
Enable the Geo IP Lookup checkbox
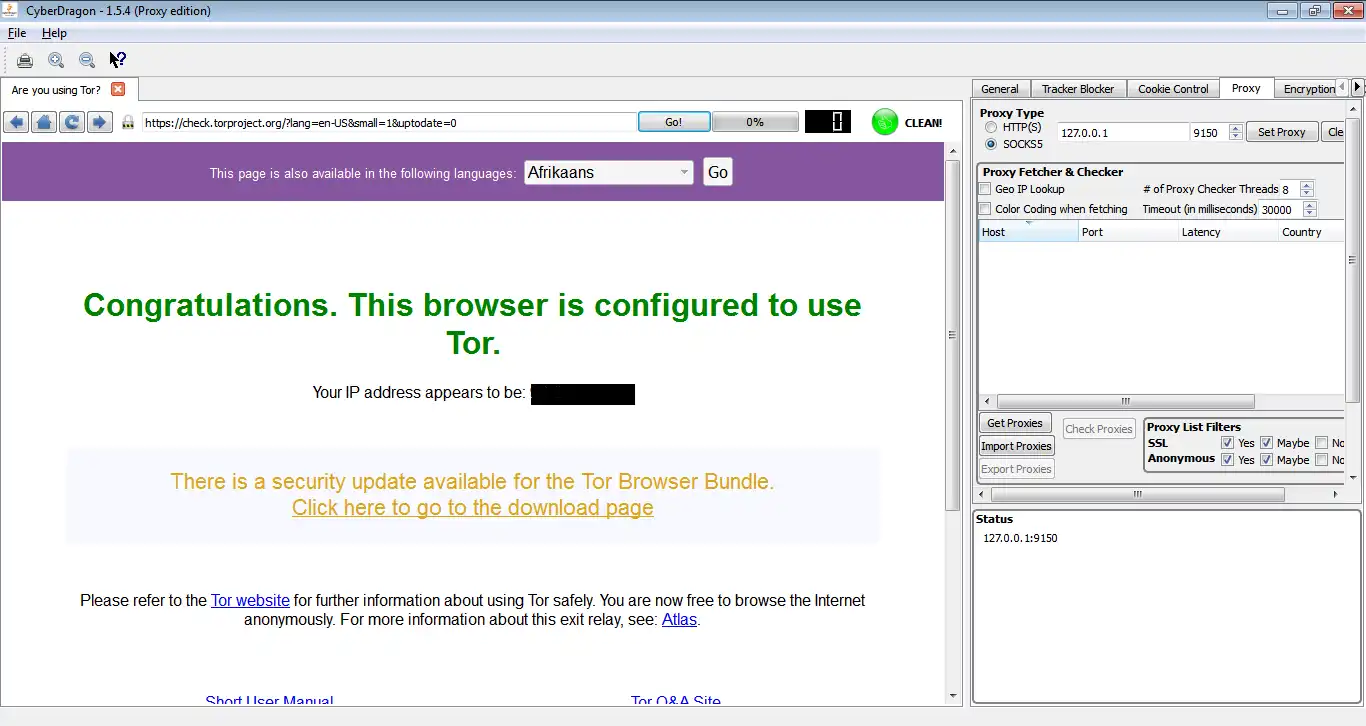tap(986, 189)
